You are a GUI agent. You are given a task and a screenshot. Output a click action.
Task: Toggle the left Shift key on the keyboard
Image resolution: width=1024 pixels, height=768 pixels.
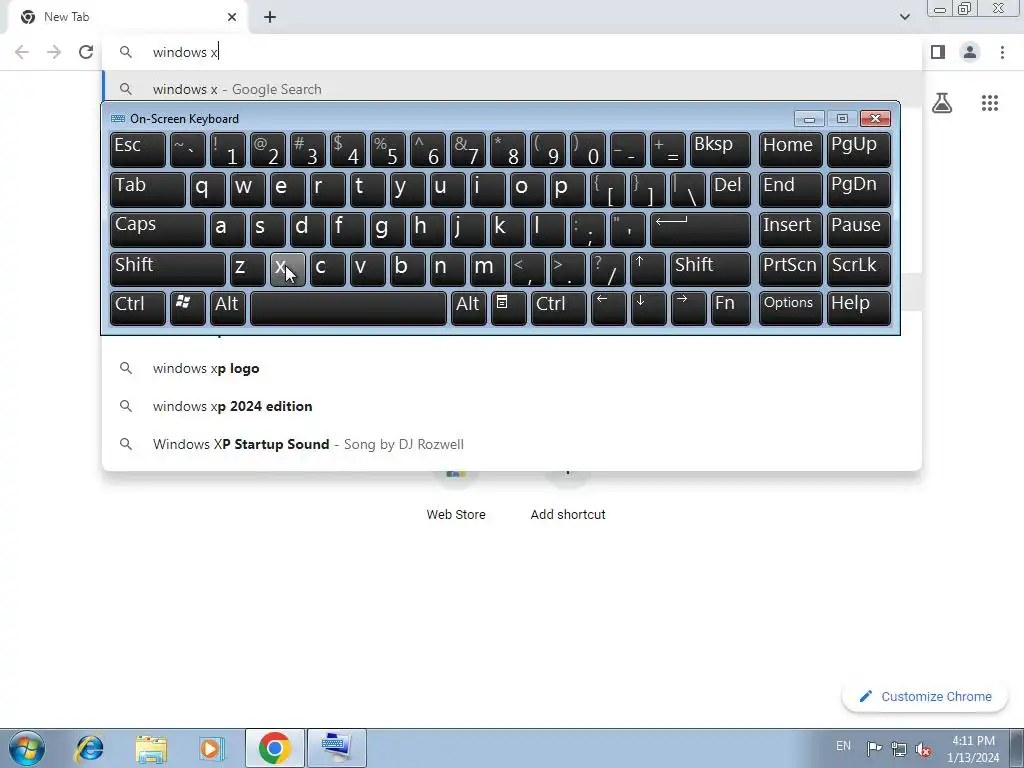(x=168, y=269)
